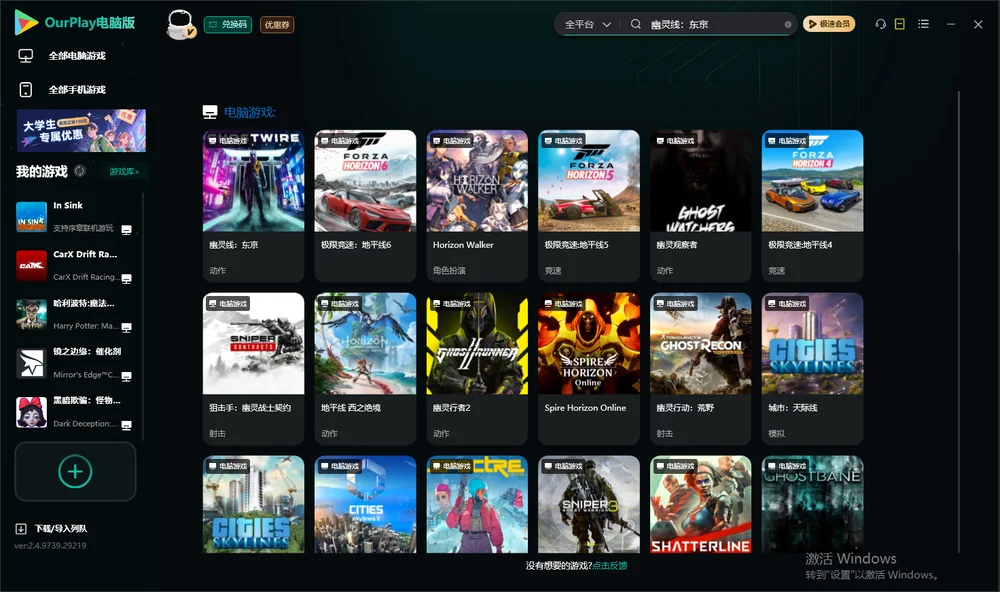Click the 极速会员 membership button
This screenshot has height=592, width=1000.
(x=829, y=24)
